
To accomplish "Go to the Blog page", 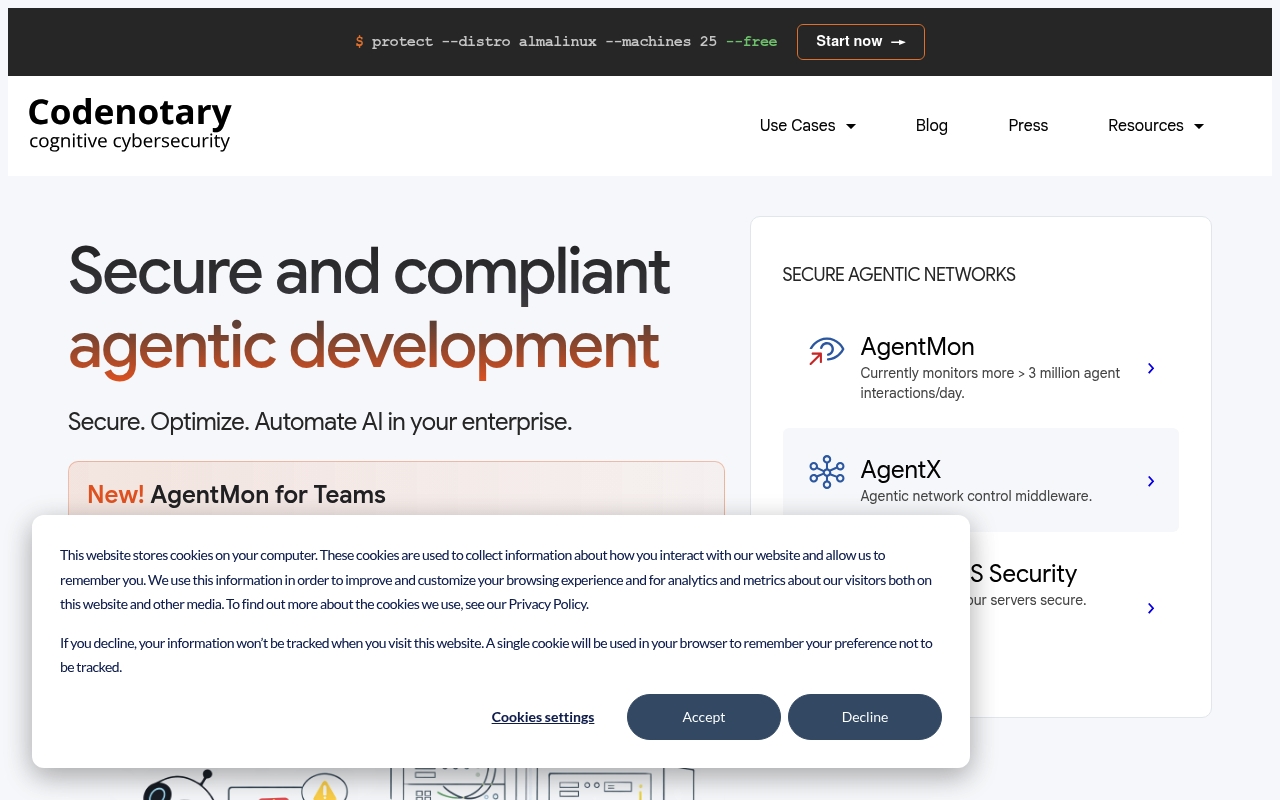I will pyautogui.click(x=932, y=125).
